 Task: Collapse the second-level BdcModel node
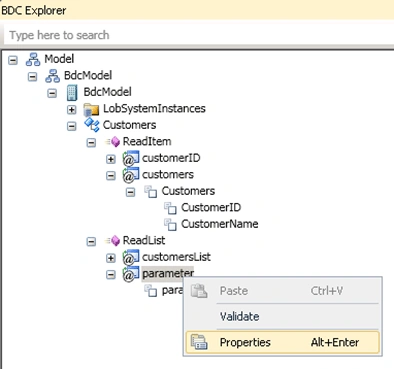coord(32,76)
